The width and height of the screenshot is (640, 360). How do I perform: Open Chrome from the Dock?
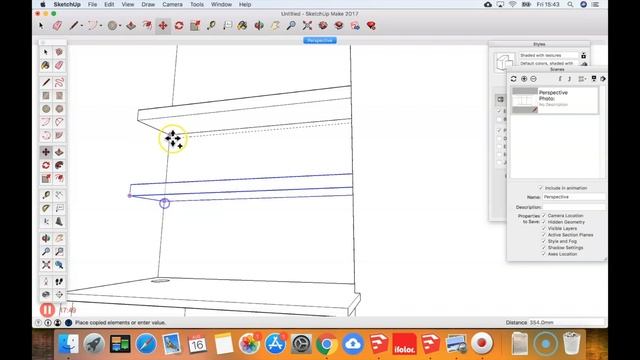pos(327,344)
